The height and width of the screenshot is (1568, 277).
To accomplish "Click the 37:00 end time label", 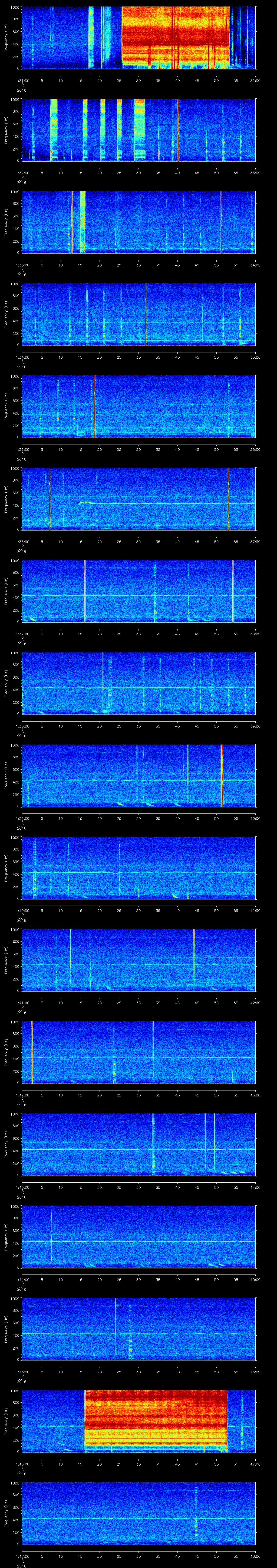I will click(x=255, y=542).
